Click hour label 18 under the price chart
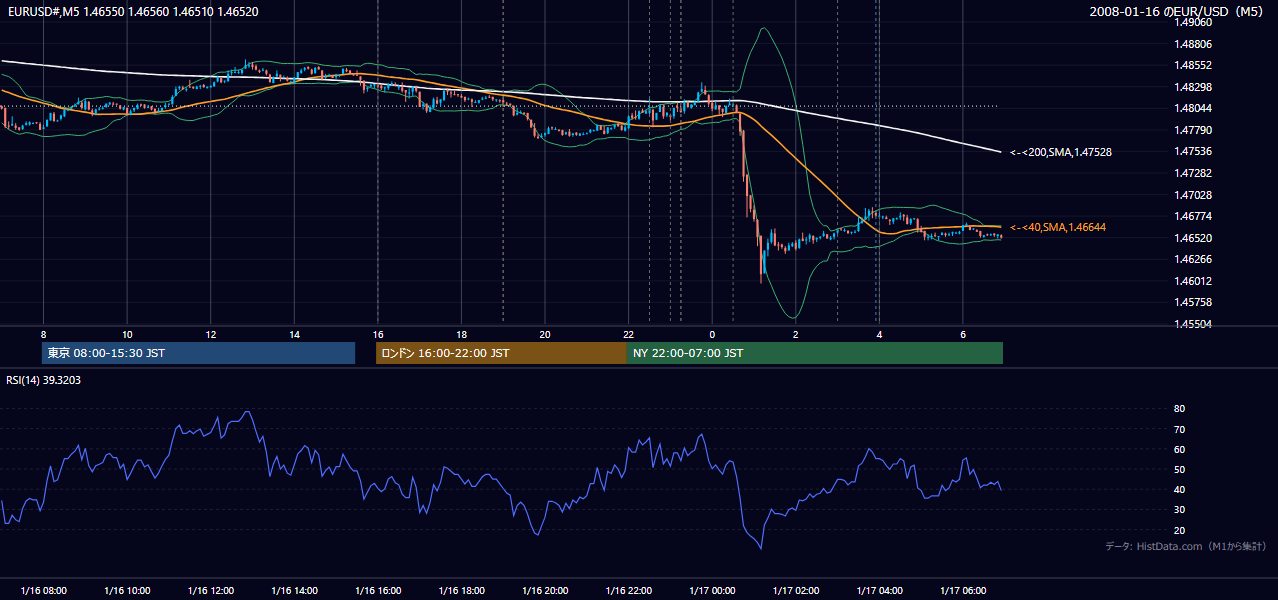Image resolution: width=1278 pixels, height=600 pixels. [461, 334]
